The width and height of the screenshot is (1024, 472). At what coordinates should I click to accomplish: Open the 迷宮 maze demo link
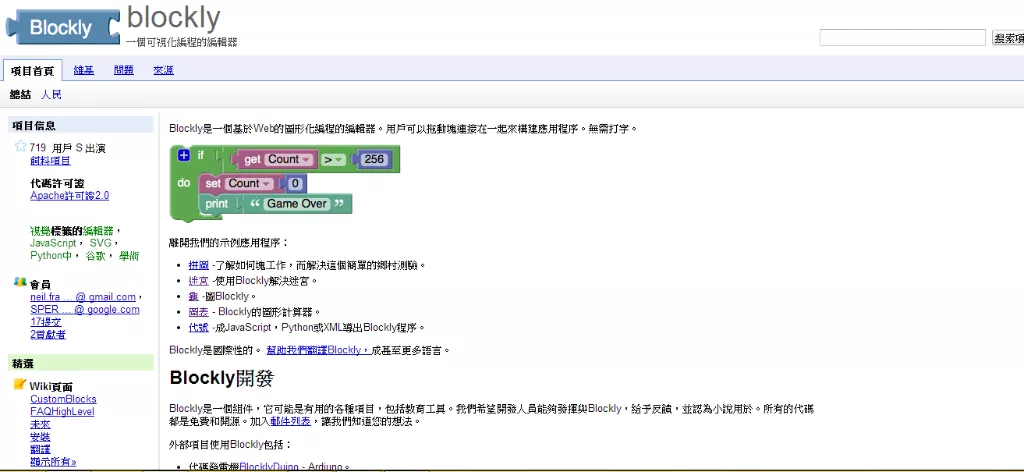[199, 281]
